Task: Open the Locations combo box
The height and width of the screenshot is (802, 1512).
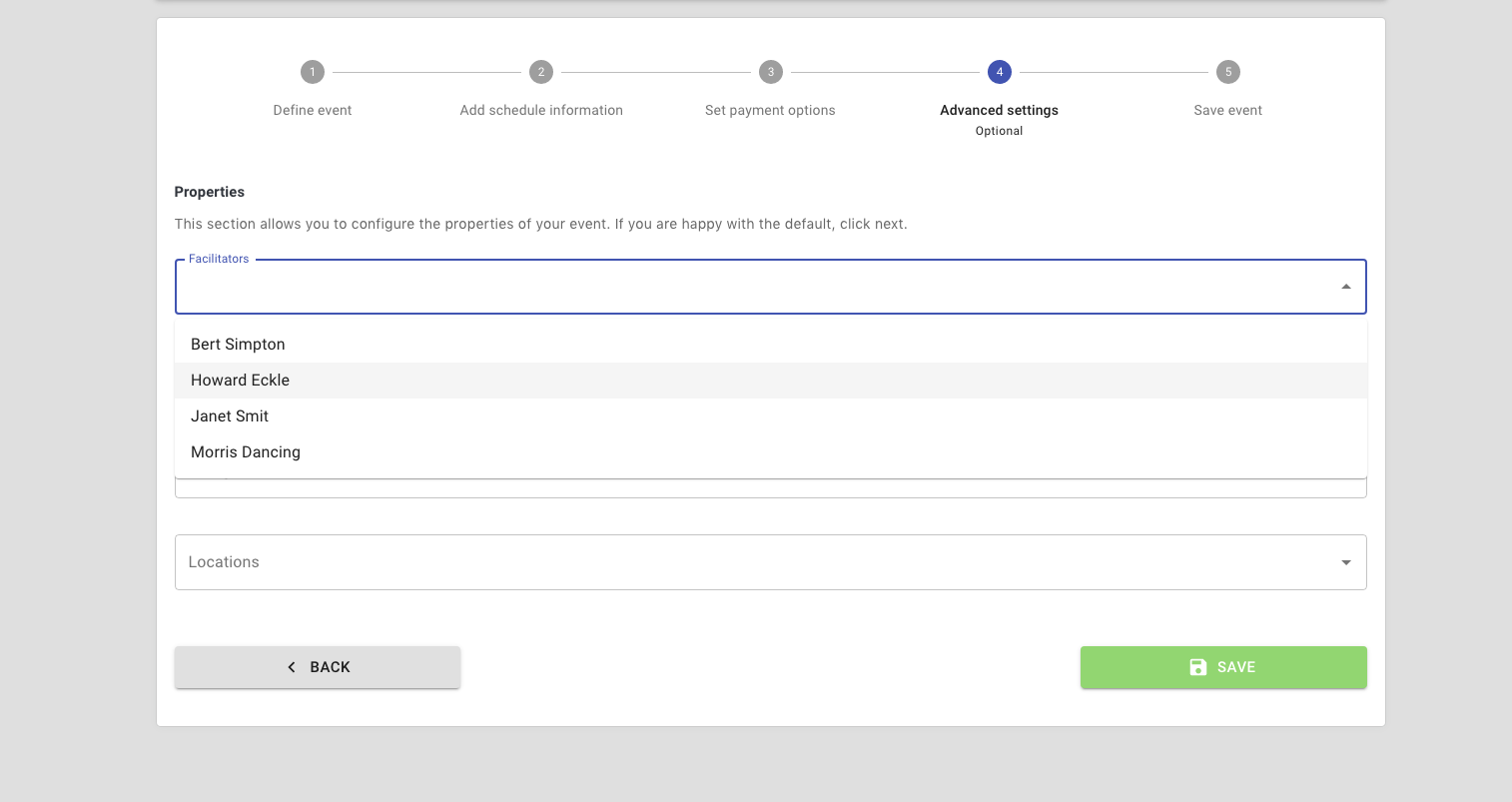Action: pos(770,561)
